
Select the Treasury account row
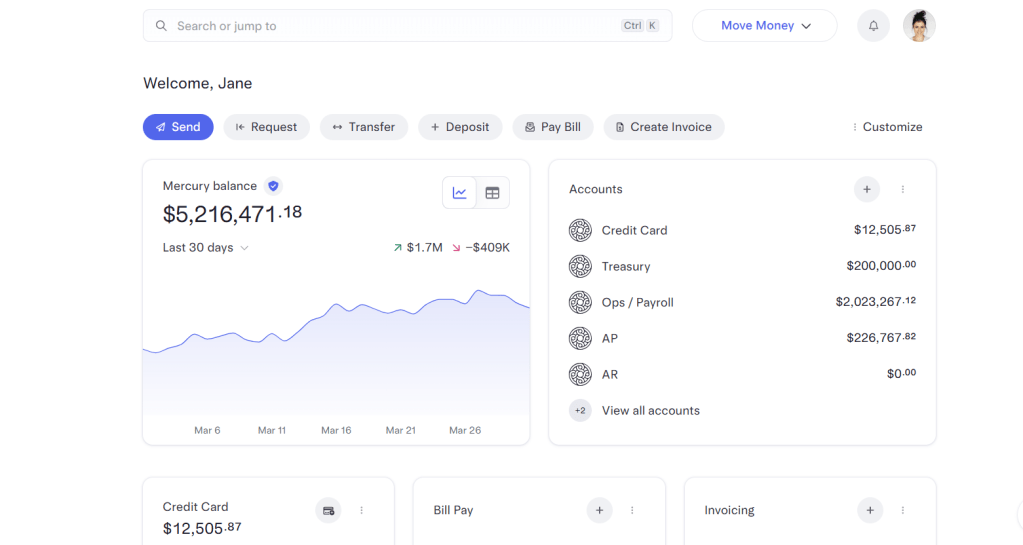point(625,266)
